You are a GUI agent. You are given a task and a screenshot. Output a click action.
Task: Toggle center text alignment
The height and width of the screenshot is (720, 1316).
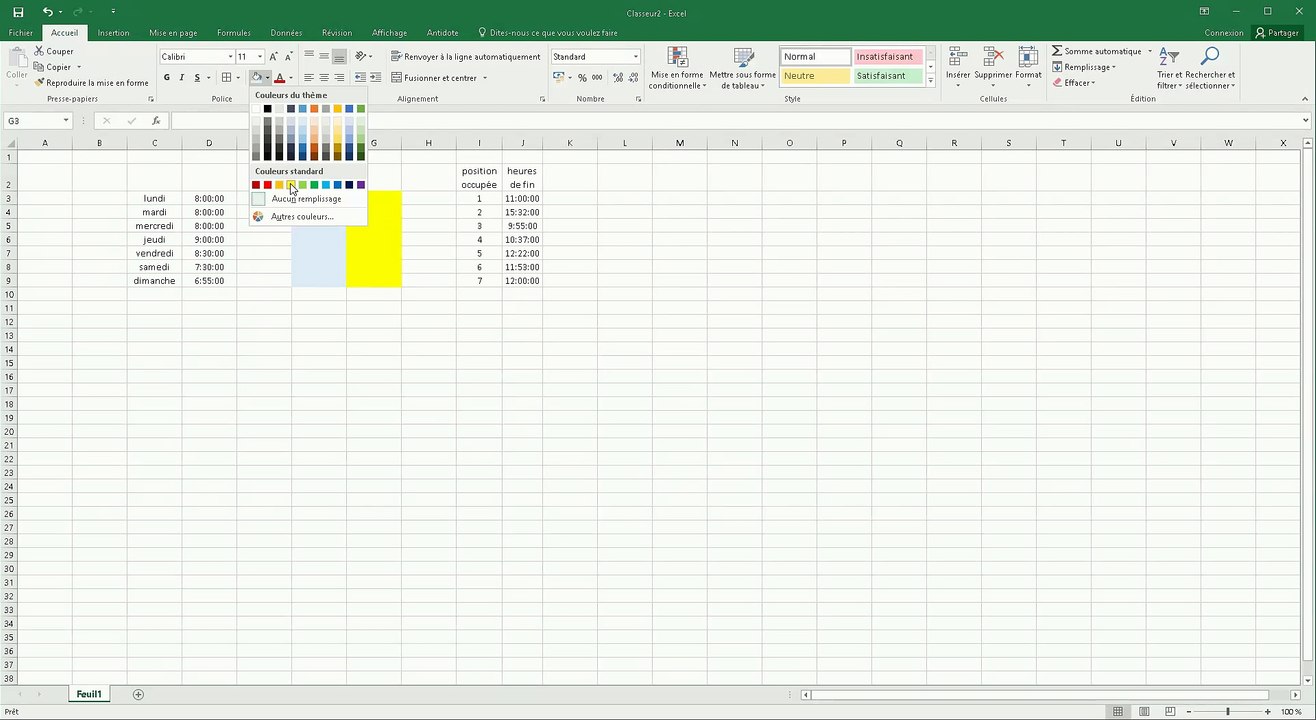(324, 77)
